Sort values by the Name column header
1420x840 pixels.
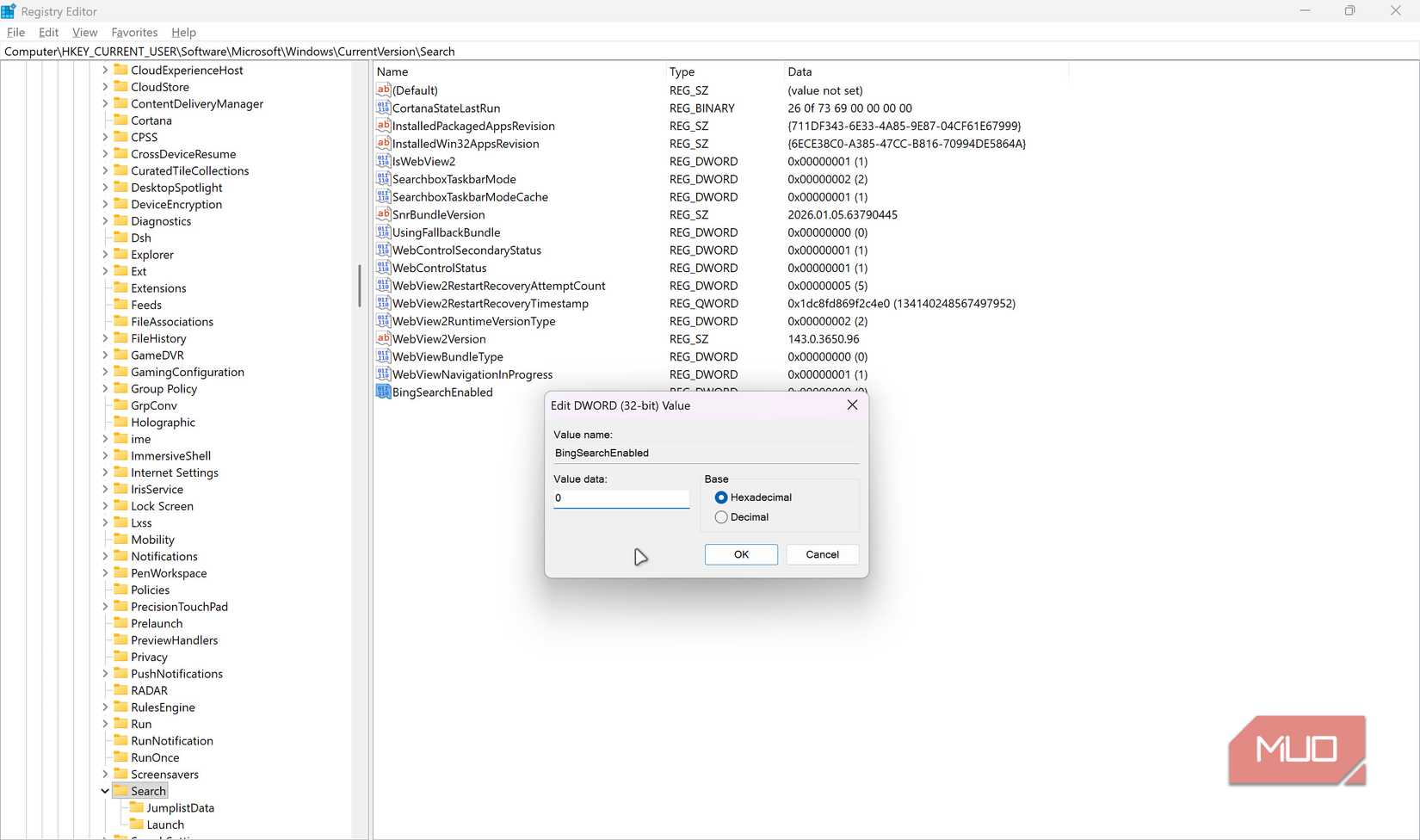[520, 71]
